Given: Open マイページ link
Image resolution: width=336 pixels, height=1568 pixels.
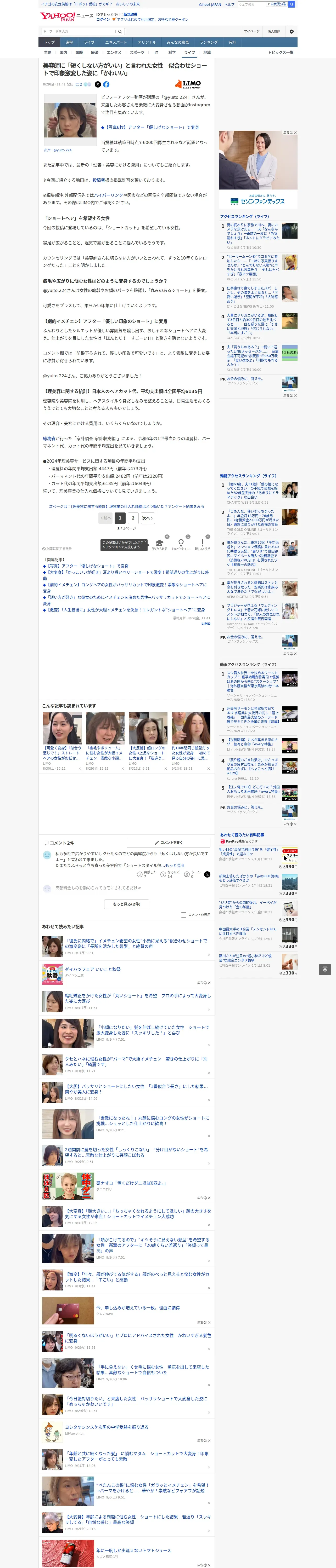Looking at the screenshot, I should [251, 32].
